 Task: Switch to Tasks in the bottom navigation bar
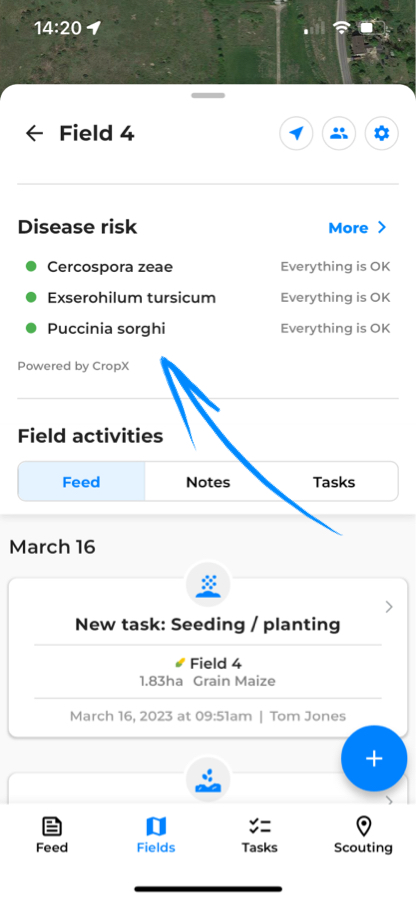click(259, 836)
